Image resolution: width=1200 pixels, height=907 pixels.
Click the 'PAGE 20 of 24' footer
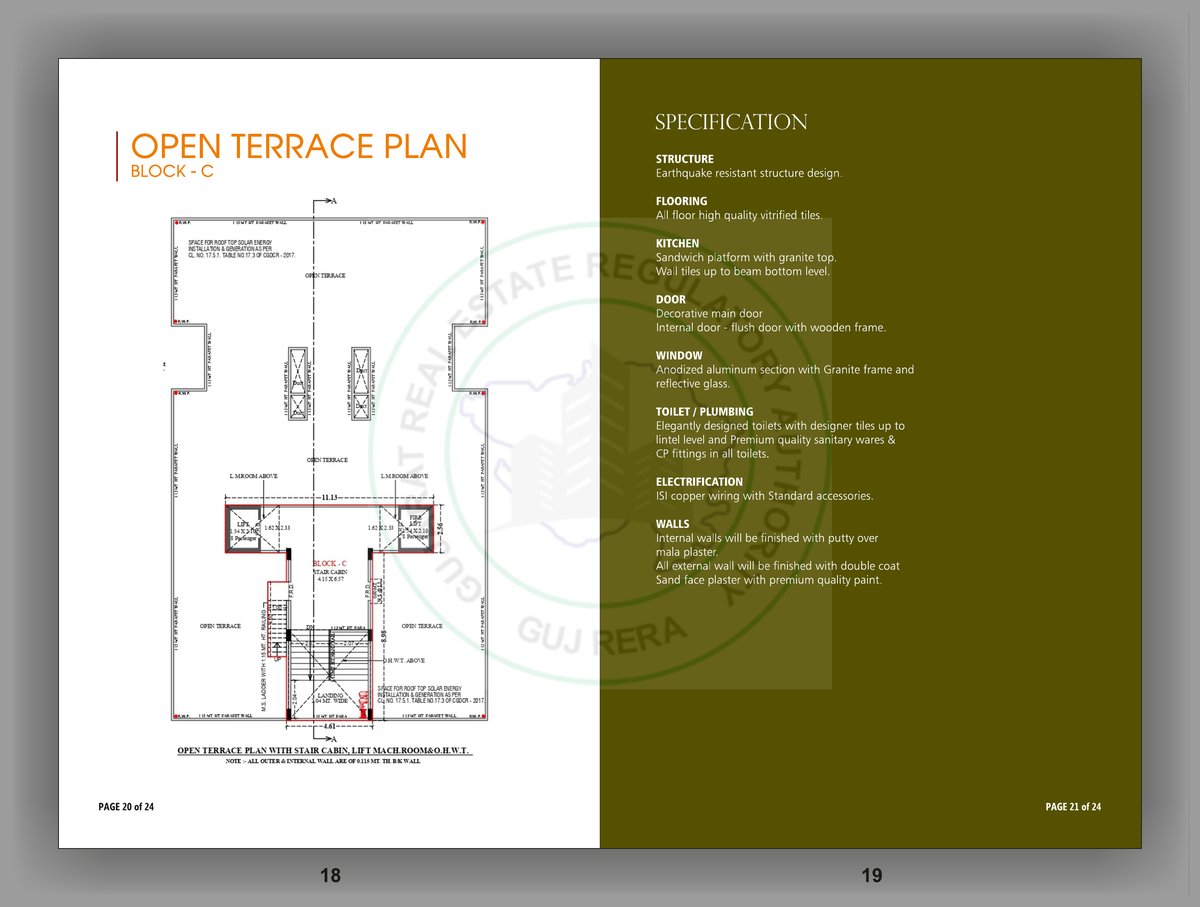(126, 807)
